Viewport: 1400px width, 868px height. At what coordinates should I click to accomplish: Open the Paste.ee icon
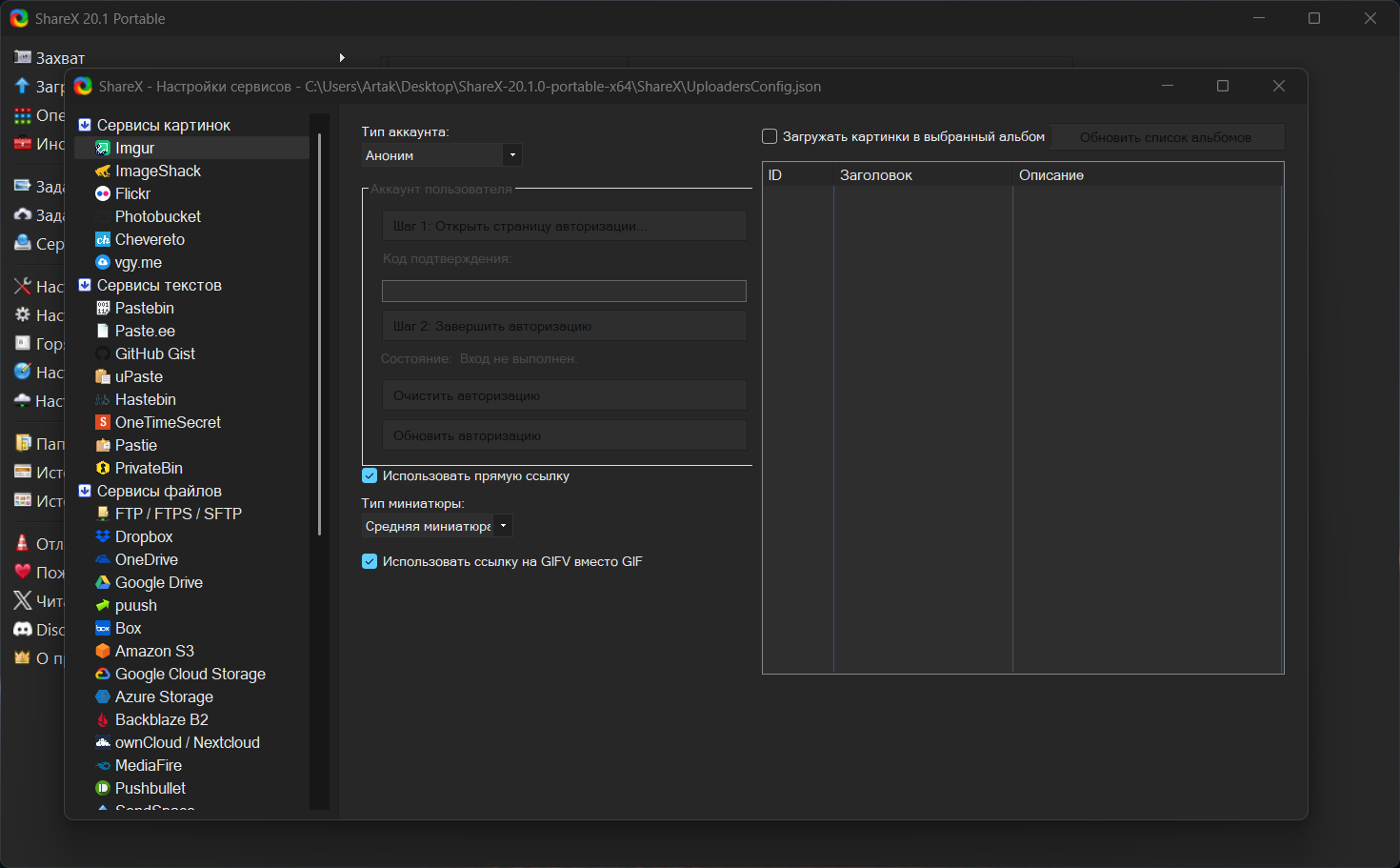click(x=103, y=331)
